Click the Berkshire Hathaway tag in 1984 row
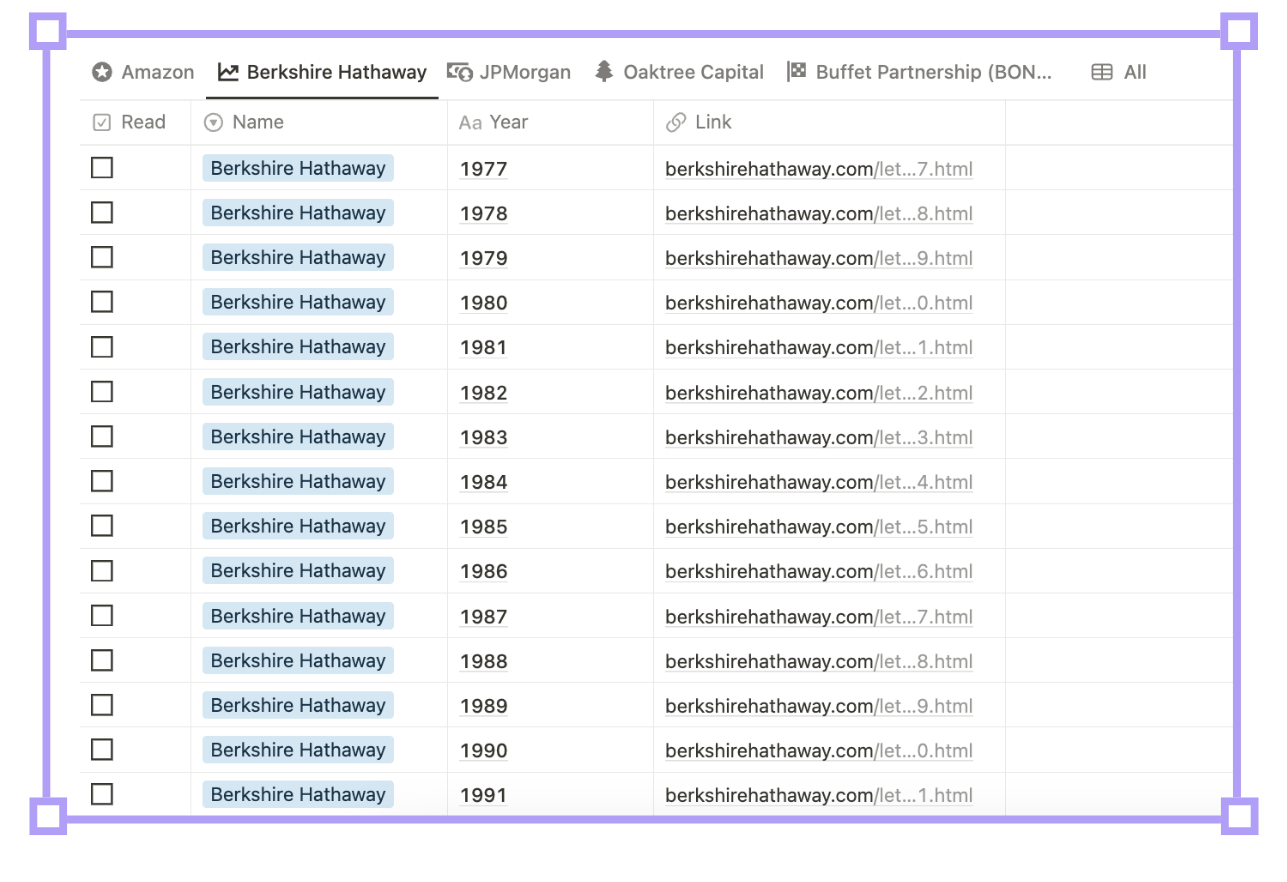The image size is (1287, 882). pos(298,481)
